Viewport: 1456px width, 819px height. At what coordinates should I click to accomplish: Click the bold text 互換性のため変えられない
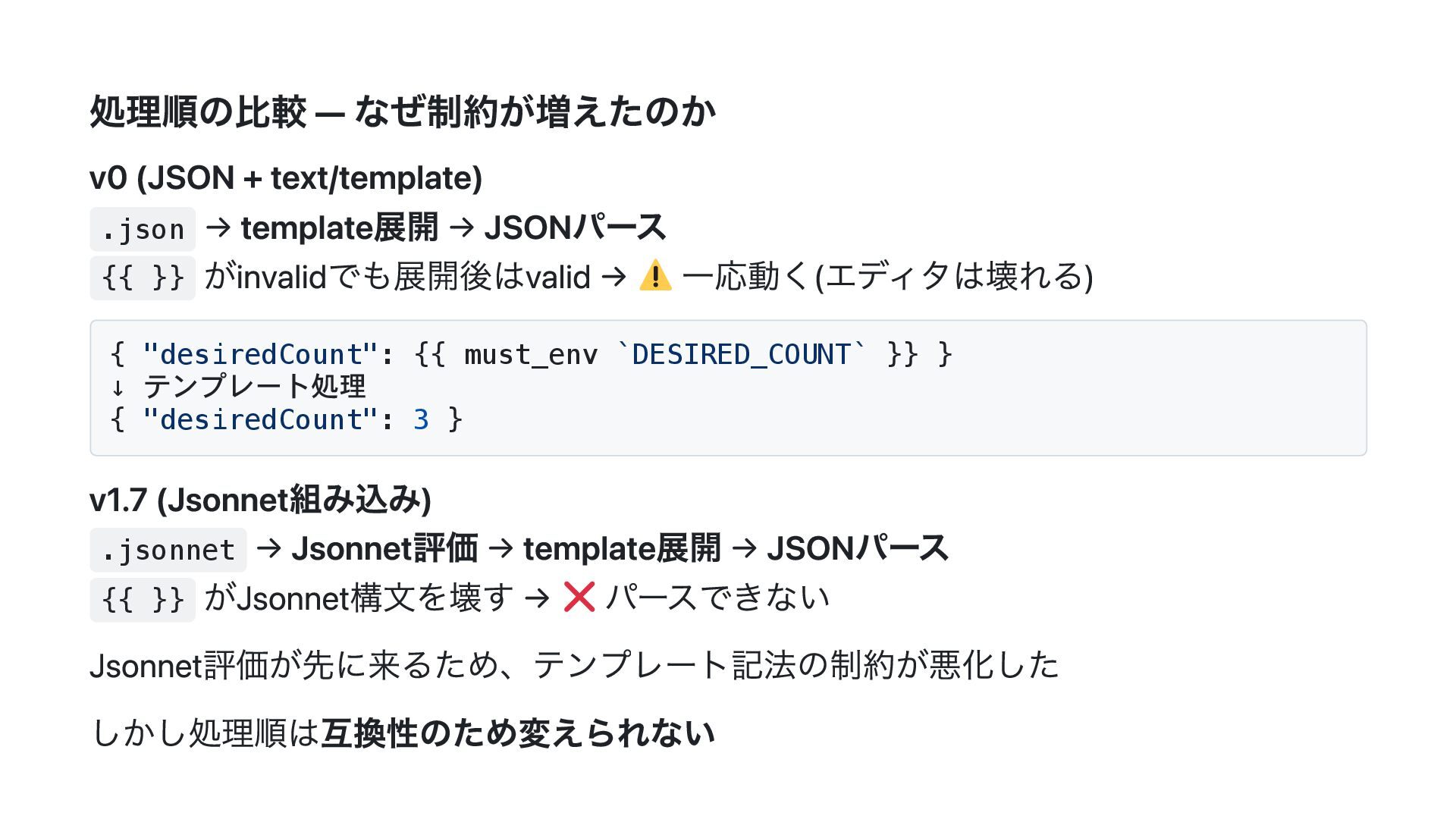(517, 733)
